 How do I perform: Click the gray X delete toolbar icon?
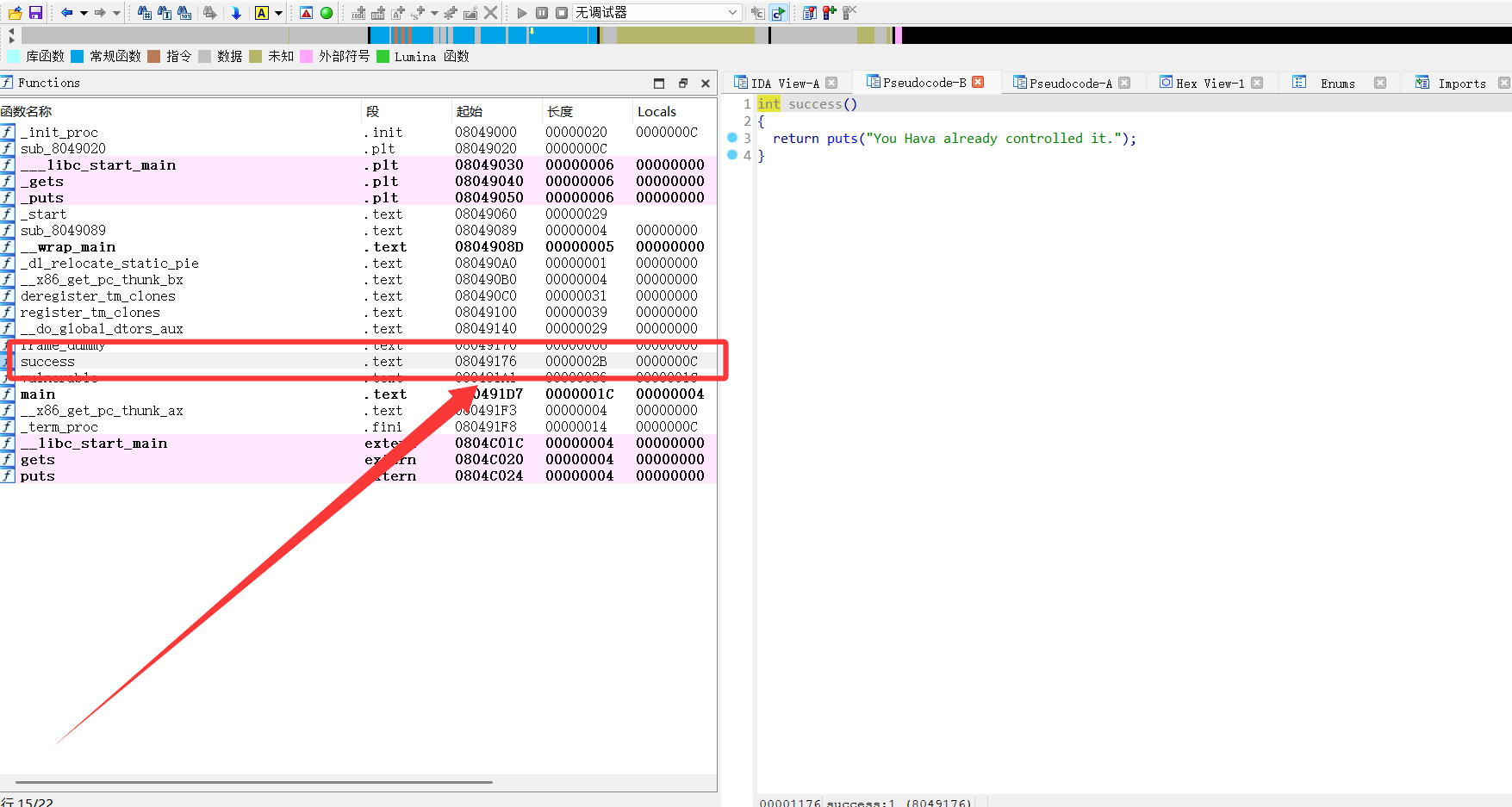click(x=490, y=13)
